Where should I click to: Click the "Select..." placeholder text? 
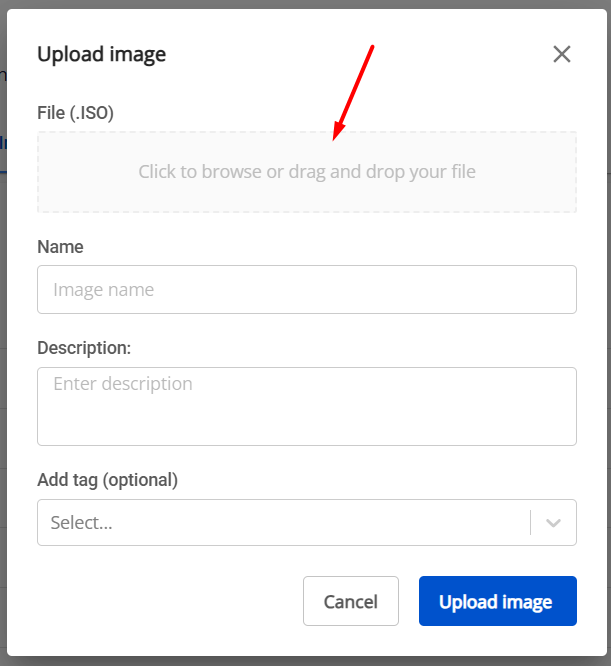tap(81, 522)
